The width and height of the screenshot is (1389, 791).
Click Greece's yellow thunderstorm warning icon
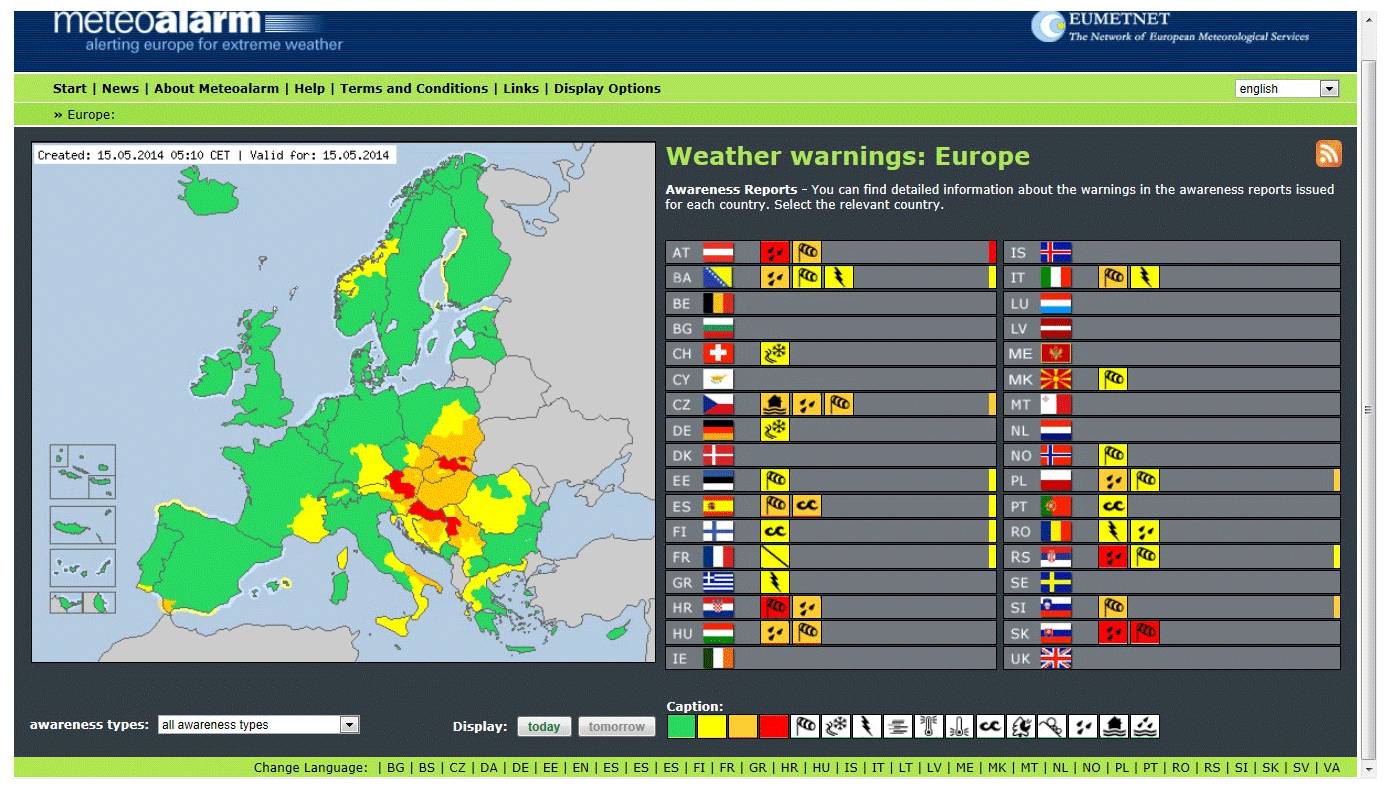pyautogui.click(x=774, y=581)
